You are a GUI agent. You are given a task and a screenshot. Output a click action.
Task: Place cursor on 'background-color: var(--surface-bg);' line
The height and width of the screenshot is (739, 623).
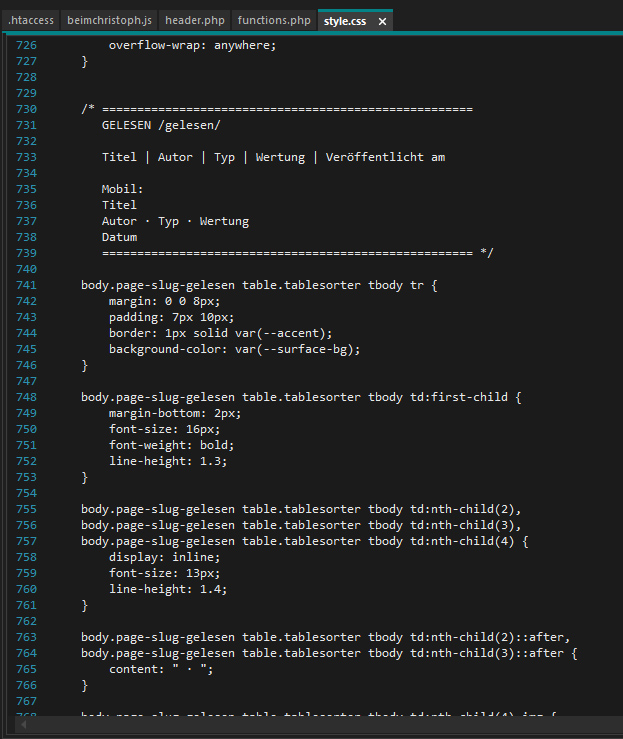click(234, 349)
